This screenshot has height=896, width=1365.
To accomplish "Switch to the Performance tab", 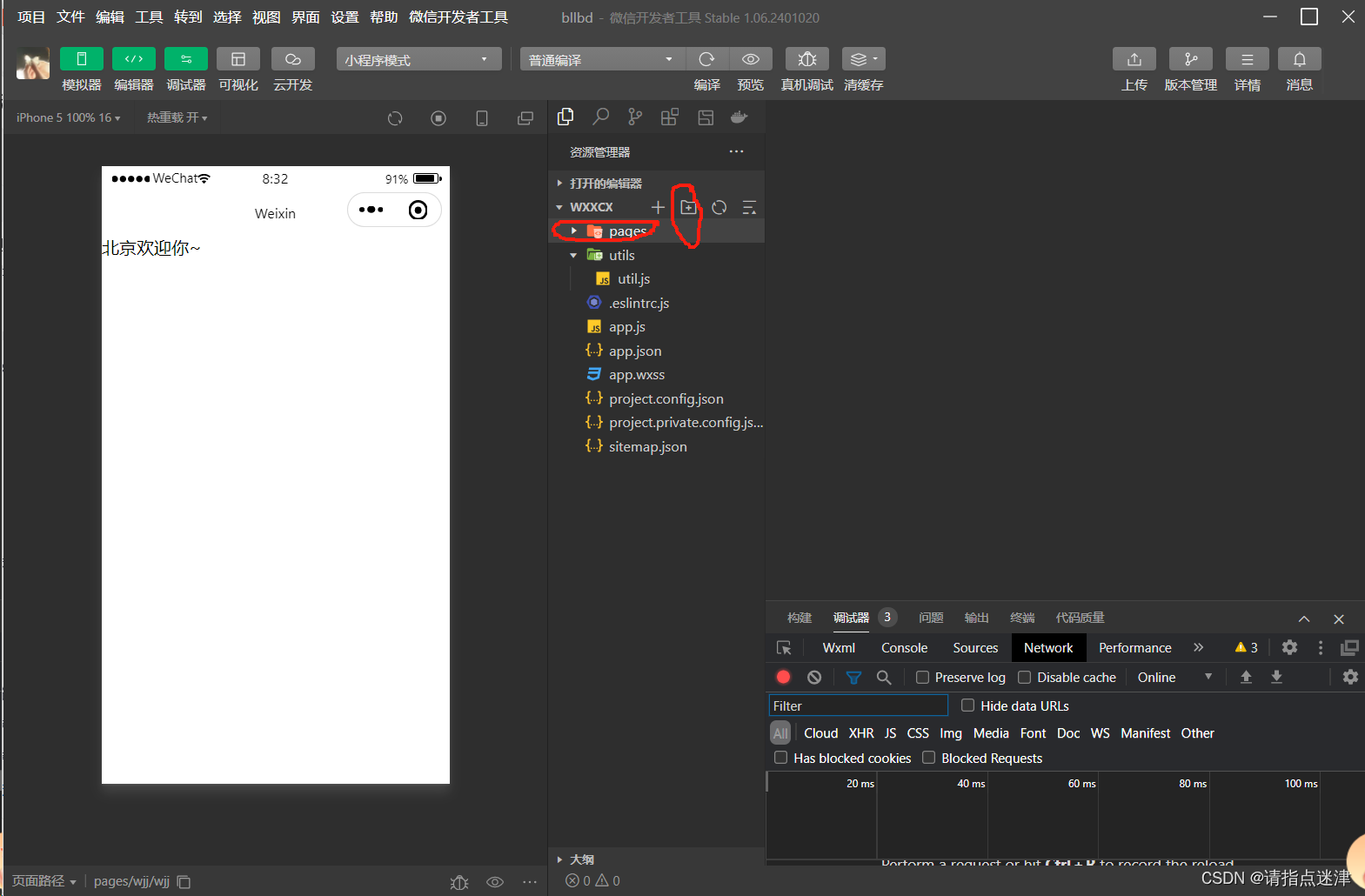I will (1134, 648).
